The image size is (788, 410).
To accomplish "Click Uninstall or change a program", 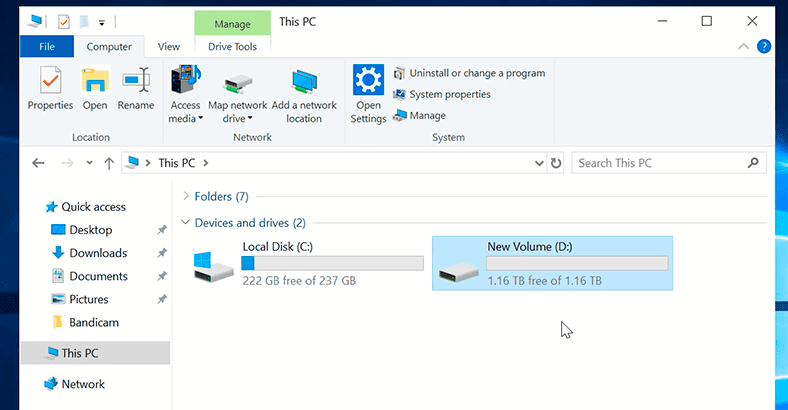I will (469, 73).
